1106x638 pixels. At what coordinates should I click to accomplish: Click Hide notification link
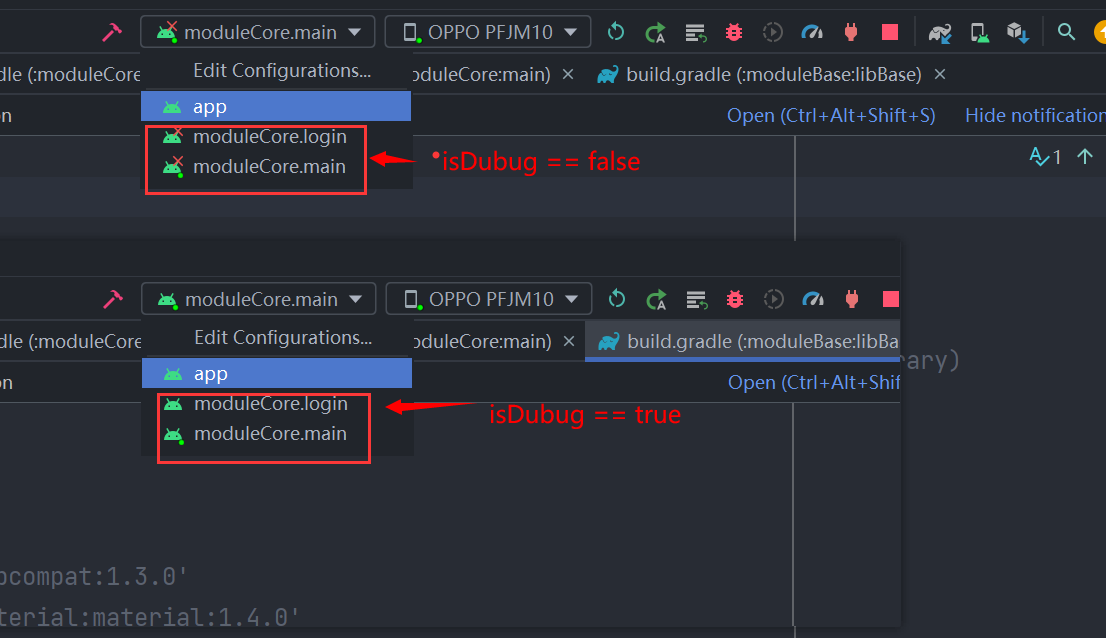pos(1035,115)
